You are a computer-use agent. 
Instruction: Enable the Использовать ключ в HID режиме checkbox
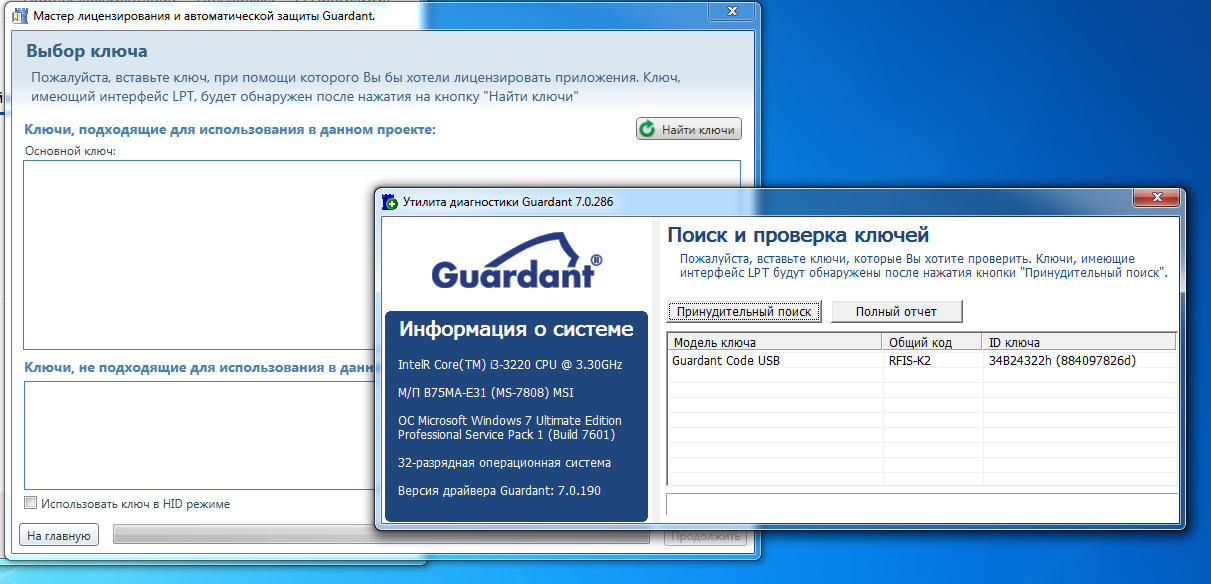click(31, 504)
